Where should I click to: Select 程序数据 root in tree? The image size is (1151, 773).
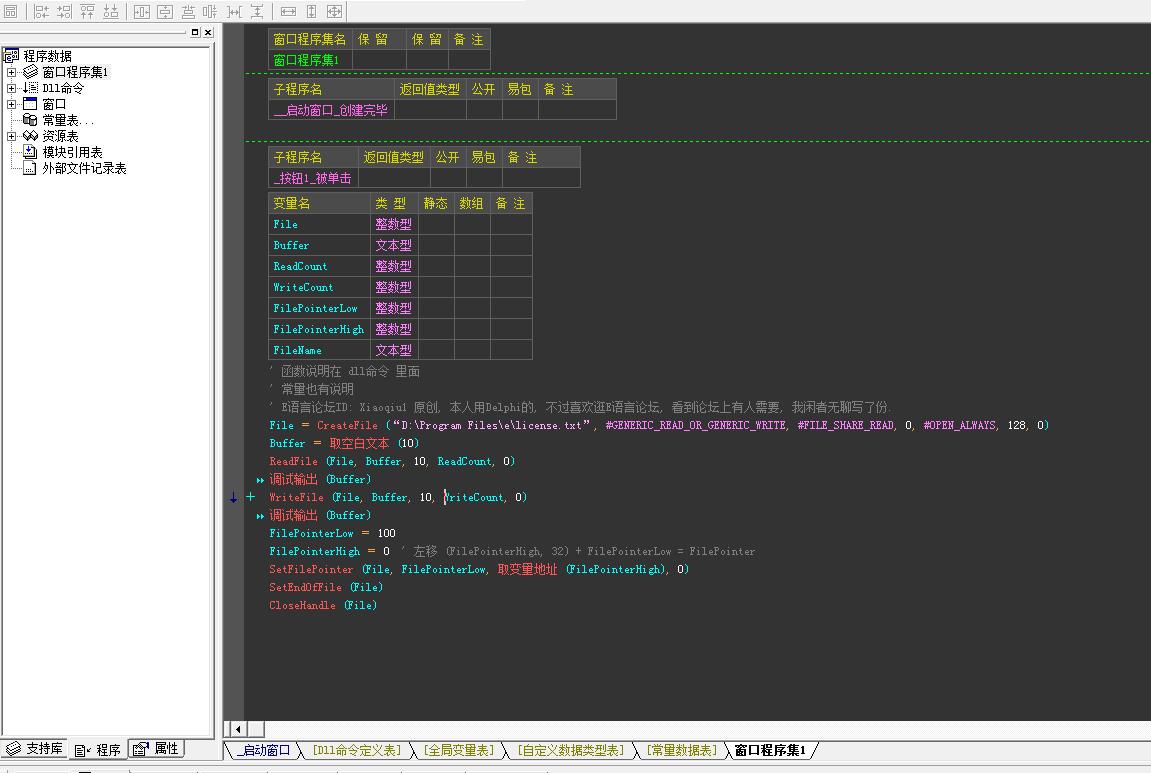click(x=47, y=56)
